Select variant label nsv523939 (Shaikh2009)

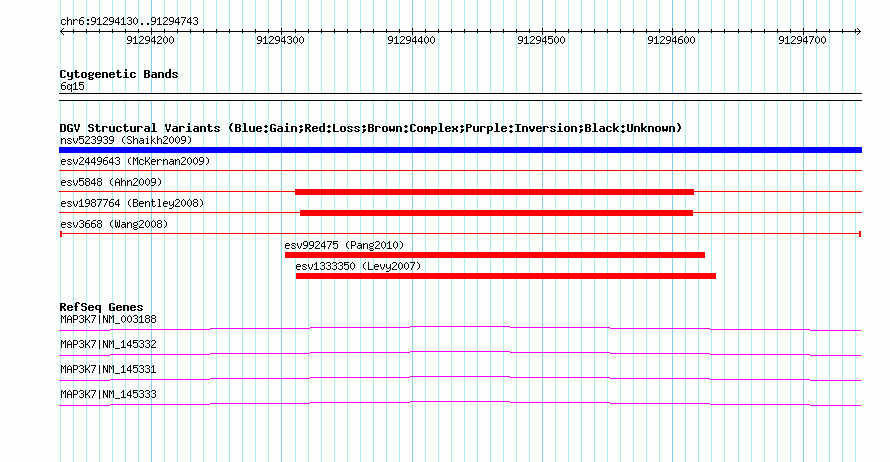(x=126, y=140)
